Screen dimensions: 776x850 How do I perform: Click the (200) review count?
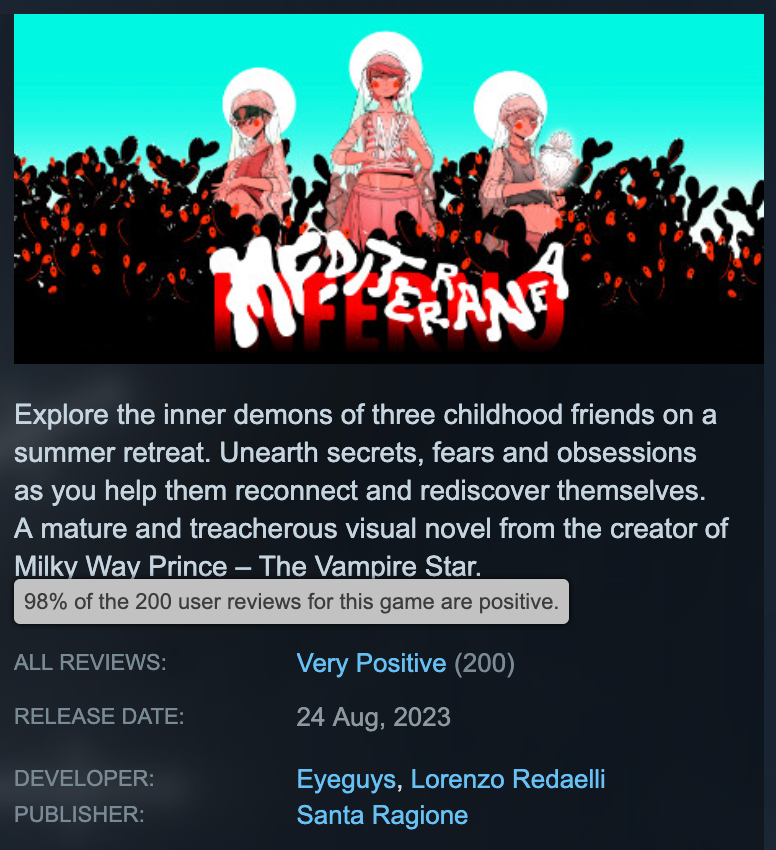pos(484,663)
